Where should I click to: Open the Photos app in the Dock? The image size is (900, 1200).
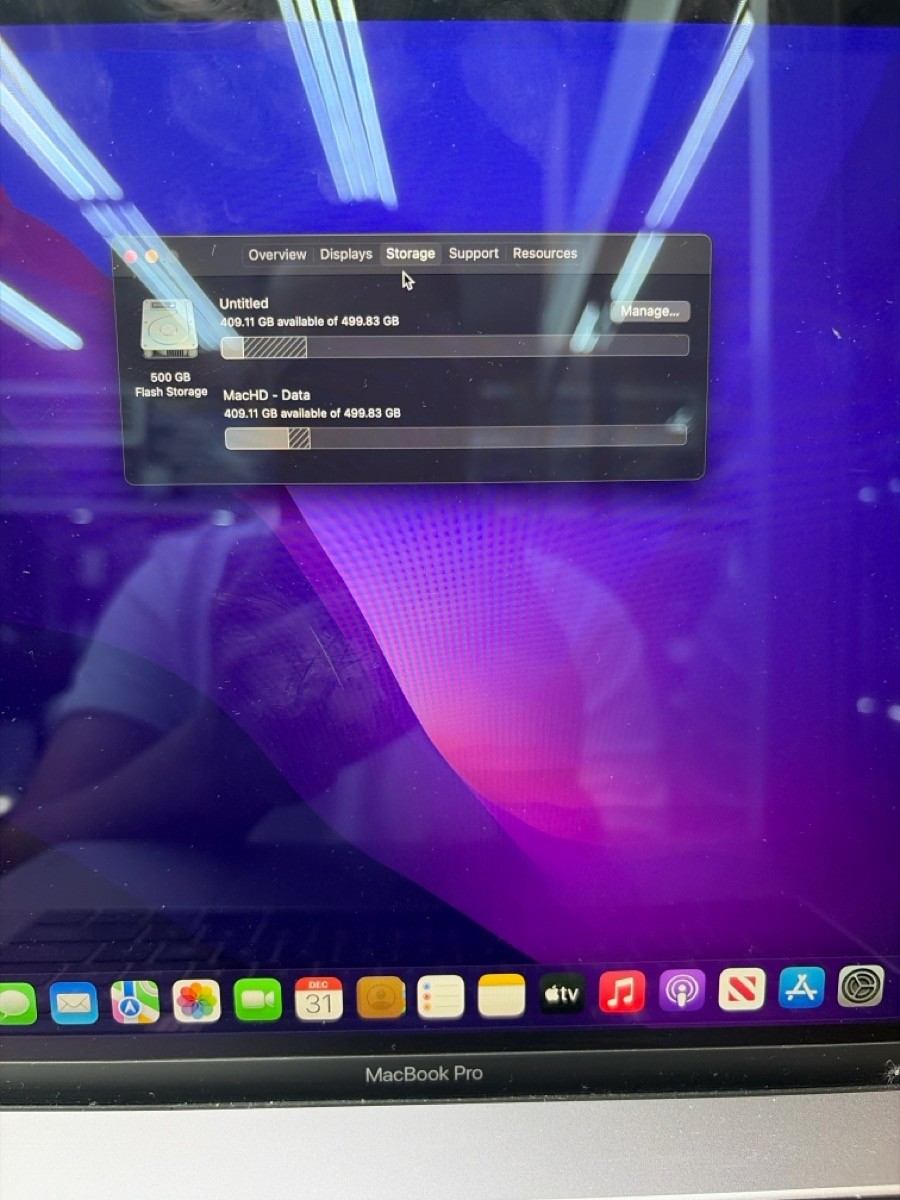(196, 1000)
